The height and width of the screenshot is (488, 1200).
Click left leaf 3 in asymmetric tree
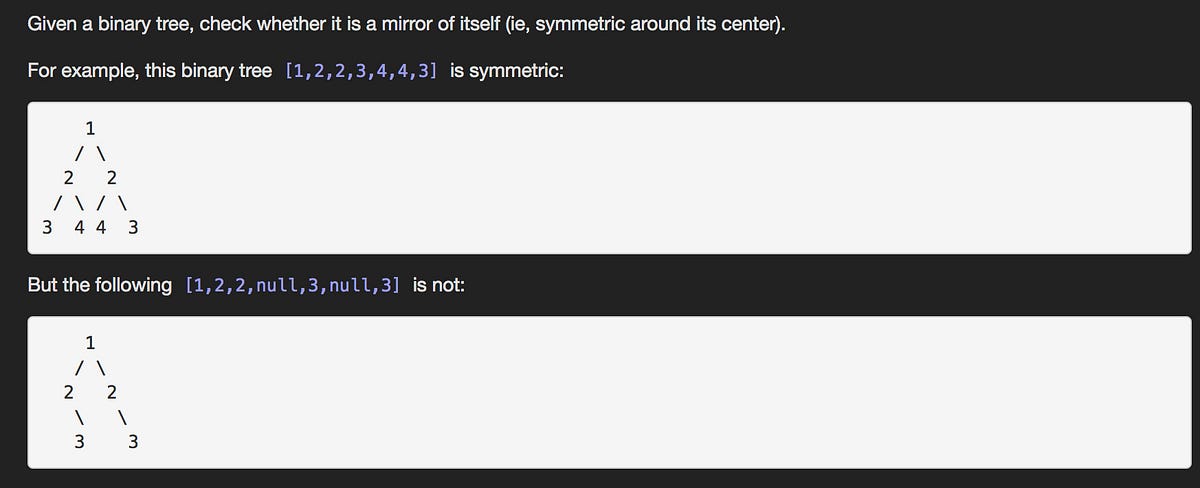point(79,440)
